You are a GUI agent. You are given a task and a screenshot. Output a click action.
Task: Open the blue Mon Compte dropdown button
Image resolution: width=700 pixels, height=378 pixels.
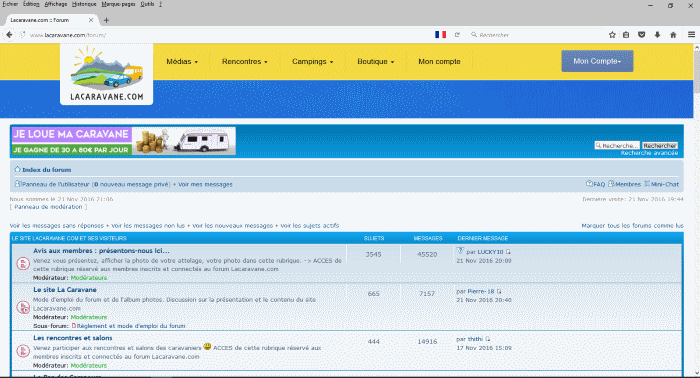coord(597,61)
